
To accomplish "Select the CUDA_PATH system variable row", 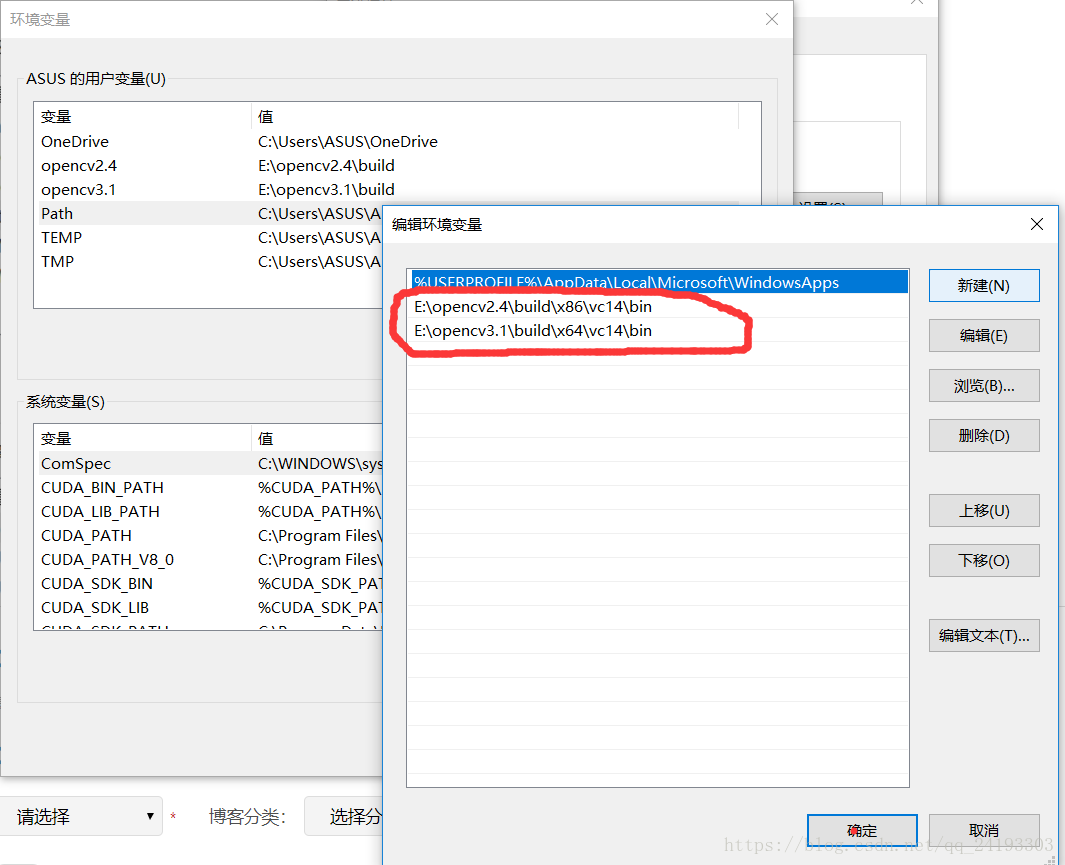I will pos(211,536).
